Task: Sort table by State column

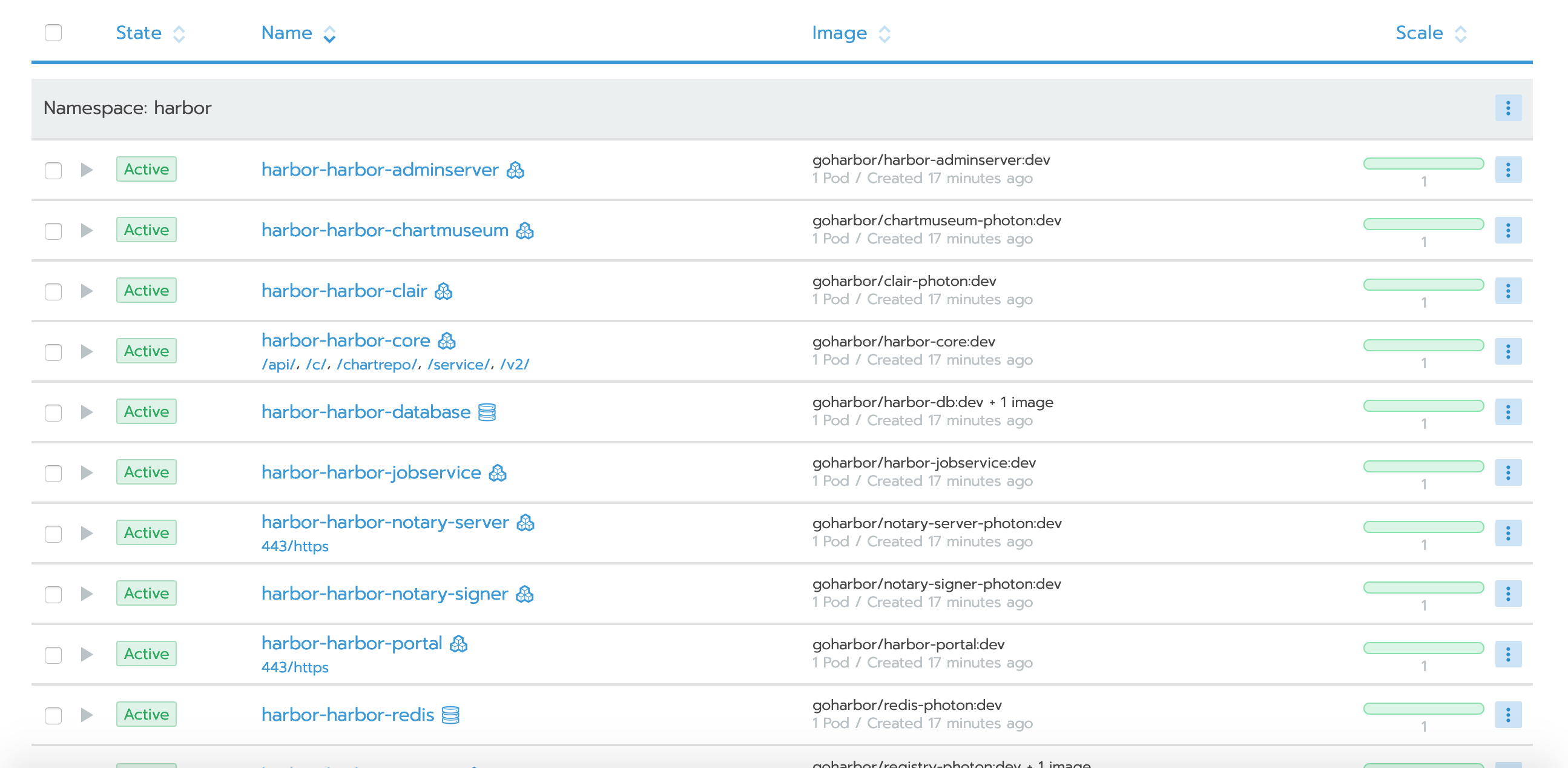Action: point(150,33)
